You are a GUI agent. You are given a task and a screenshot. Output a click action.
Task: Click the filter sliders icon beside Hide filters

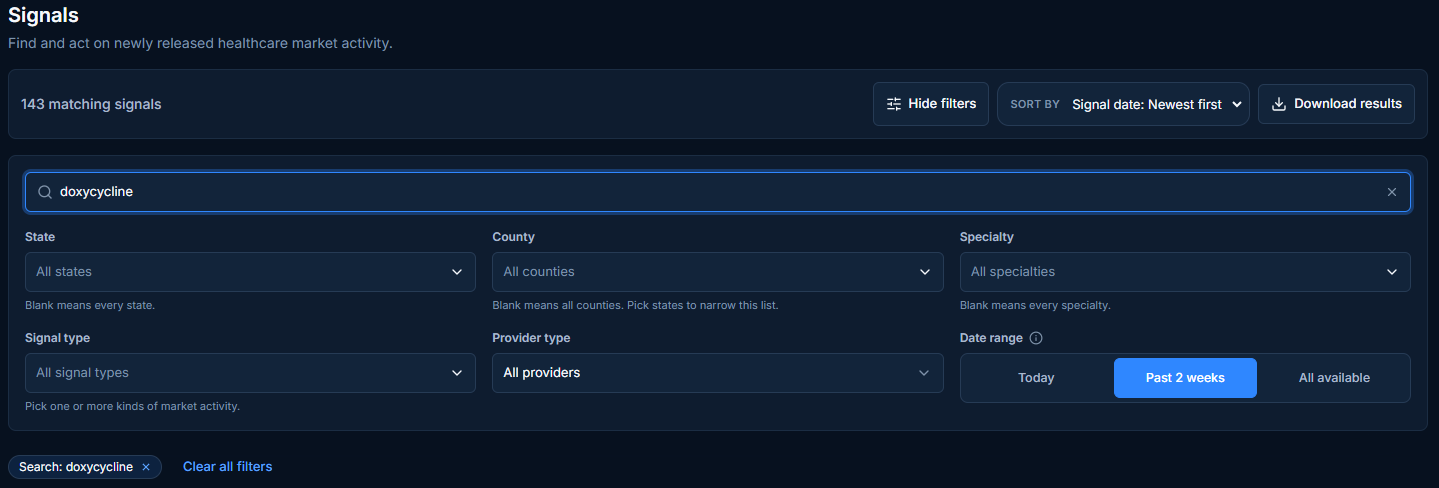[894, 104]
